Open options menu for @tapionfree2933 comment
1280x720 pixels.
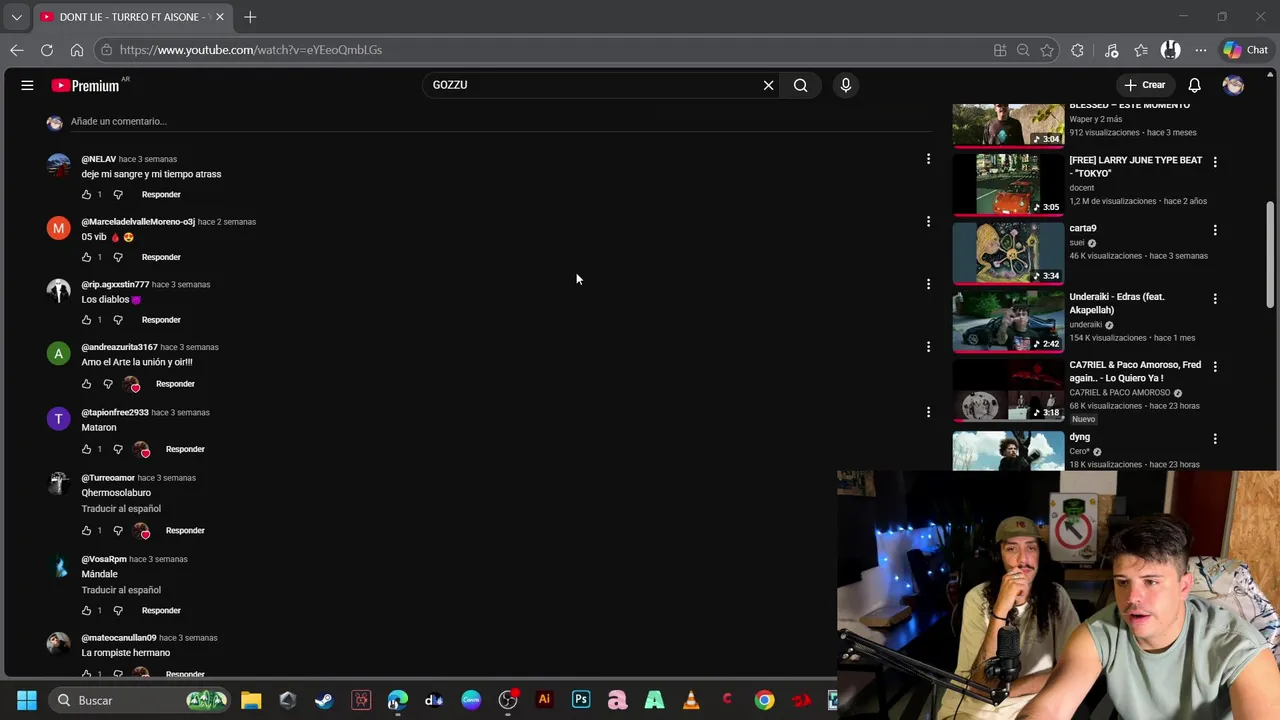(928, 412)
